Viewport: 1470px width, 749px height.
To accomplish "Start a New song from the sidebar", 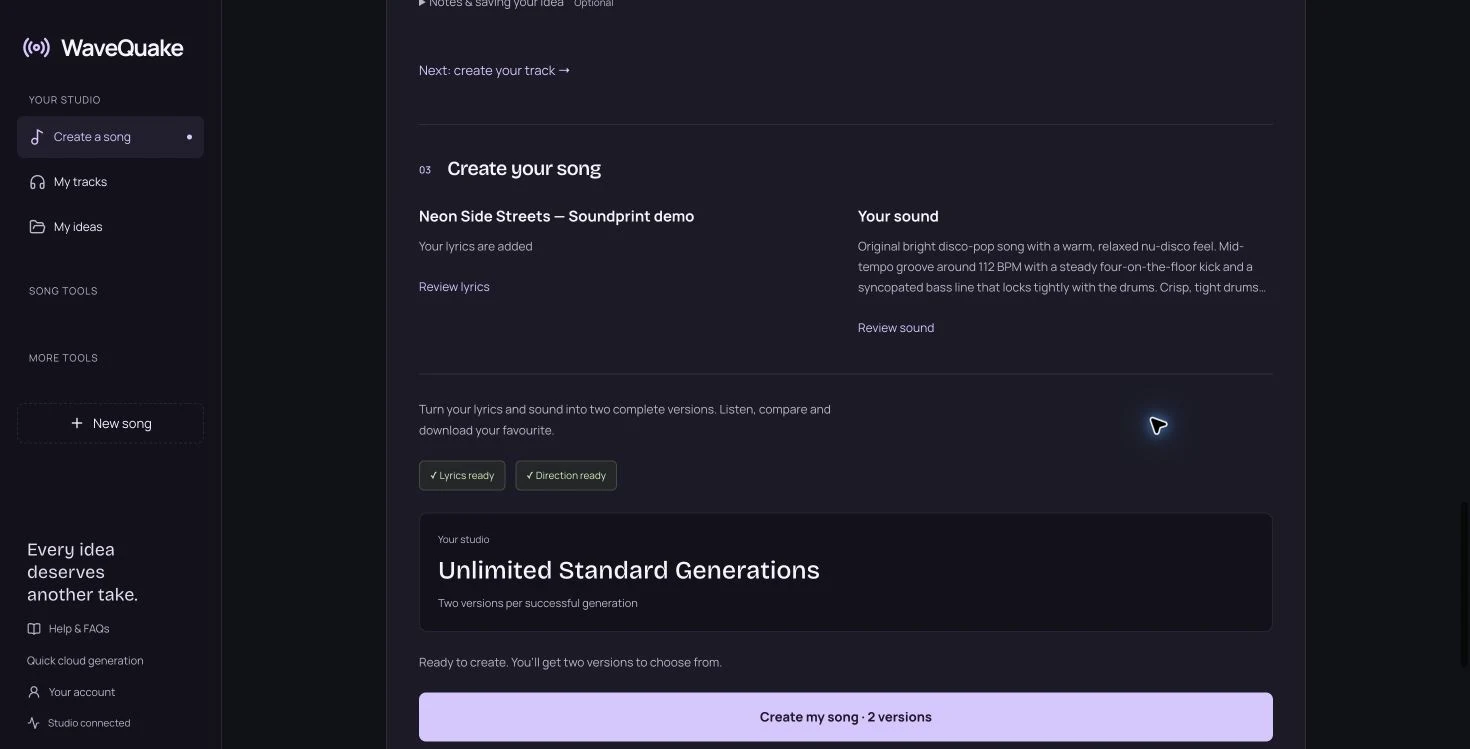I will [x=110, y=423].
